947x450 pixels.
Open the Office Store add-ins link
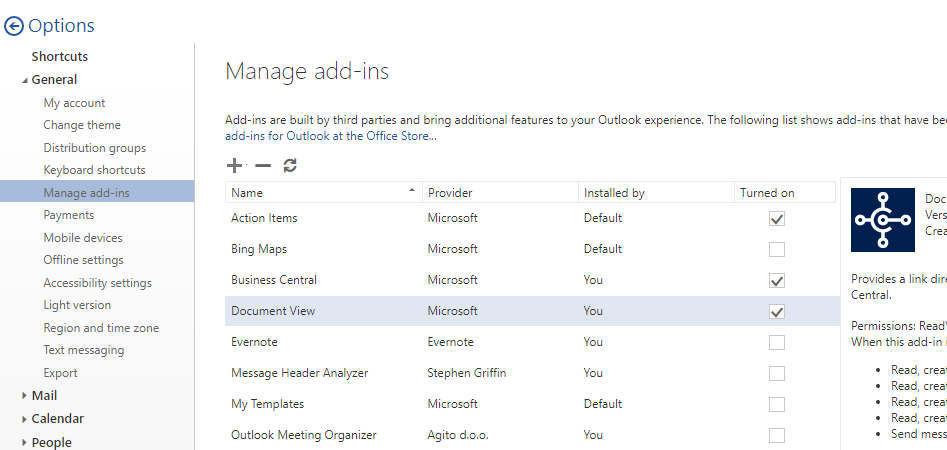330,136
